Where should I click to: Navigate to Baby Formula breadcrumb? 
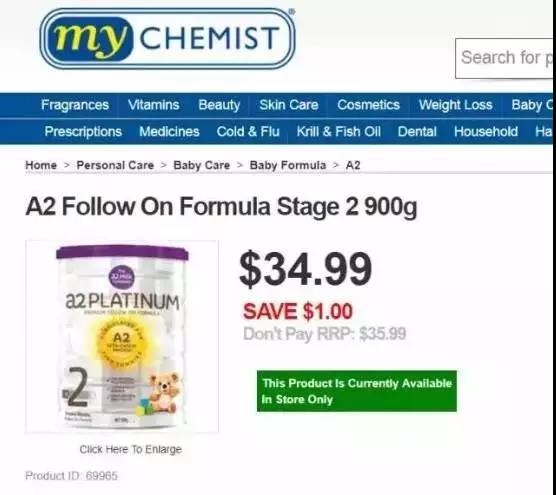coord(288,165)
